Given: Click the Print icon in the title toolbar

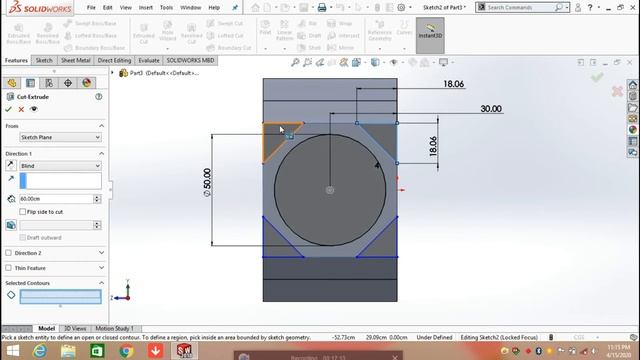Looking at the screenshot, I should [322, 7].
